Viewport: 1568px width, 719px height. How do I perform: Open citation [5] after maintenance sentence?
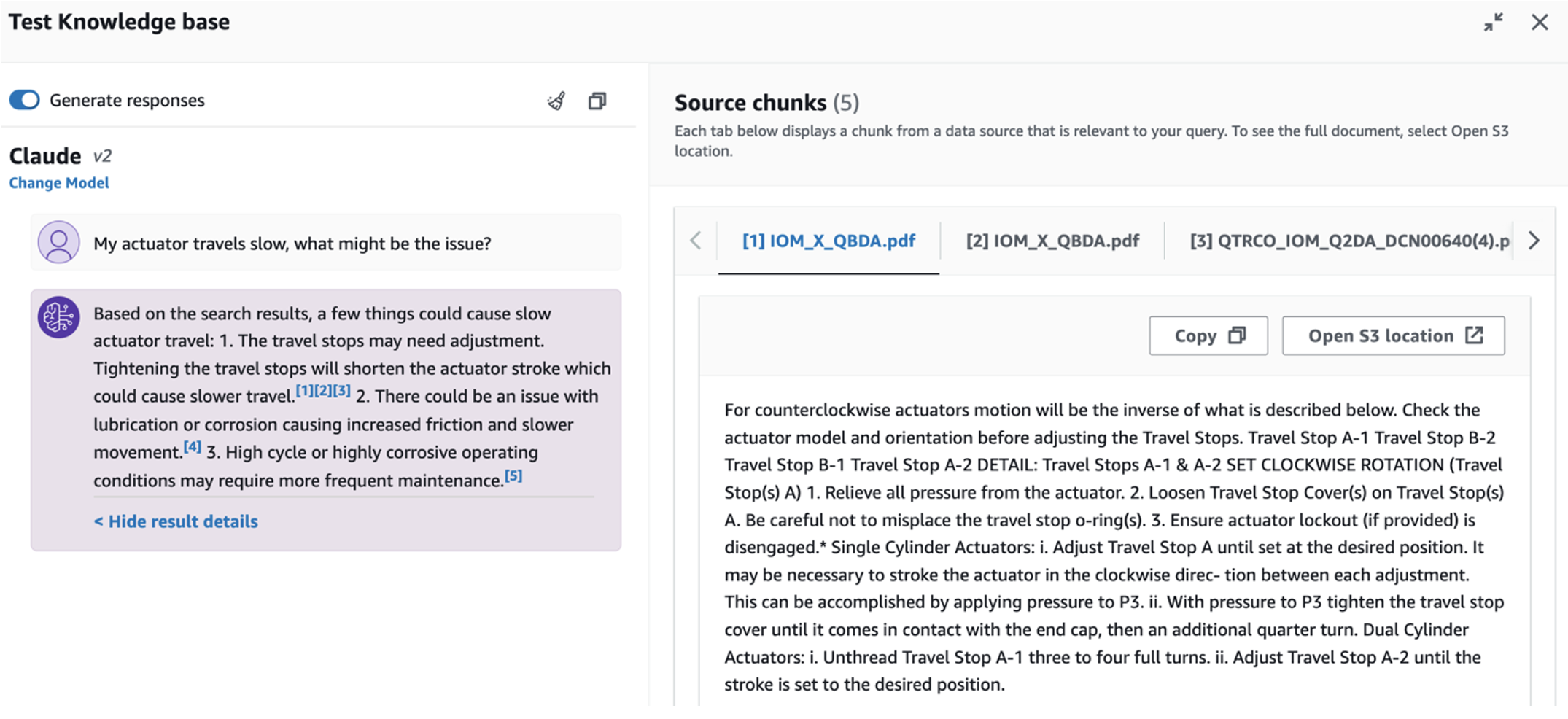[513, 475]
